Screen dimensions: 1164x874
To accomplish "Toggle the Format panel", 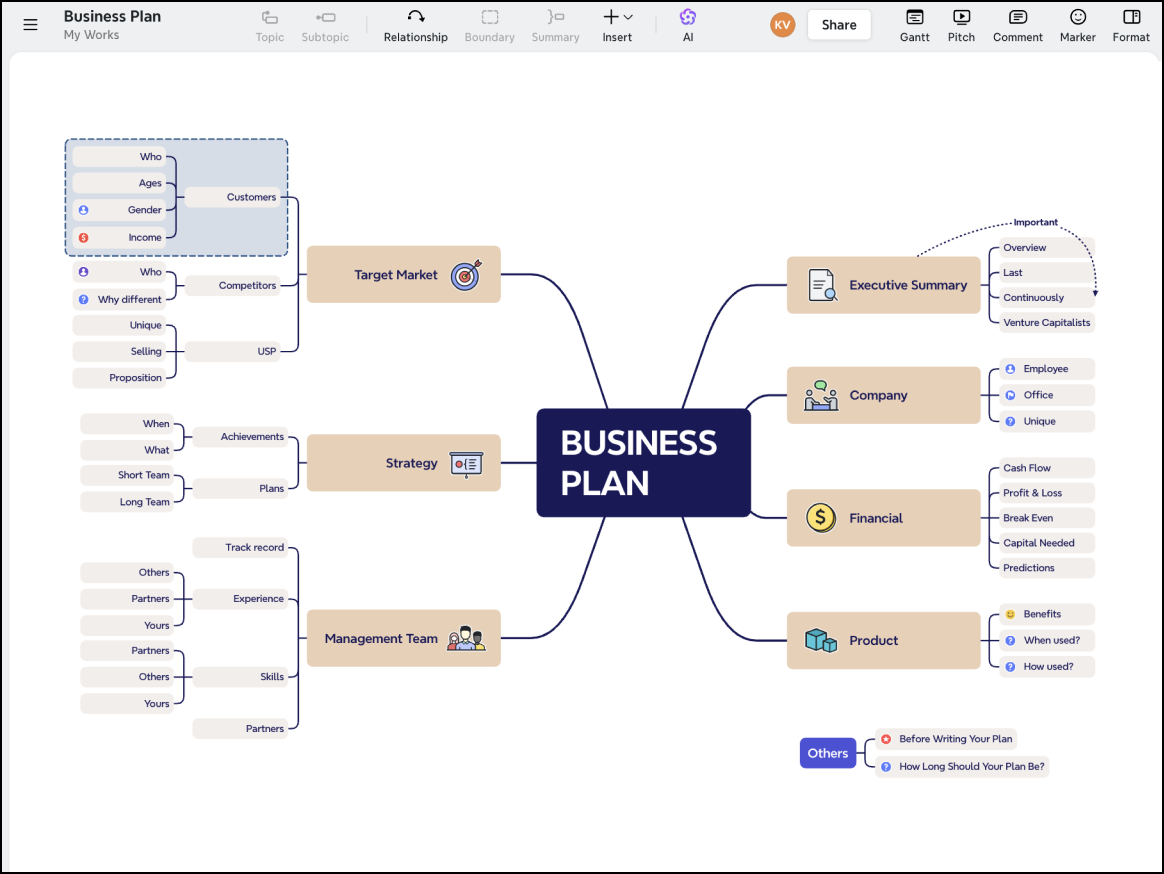I will (x=1131, y=26).
